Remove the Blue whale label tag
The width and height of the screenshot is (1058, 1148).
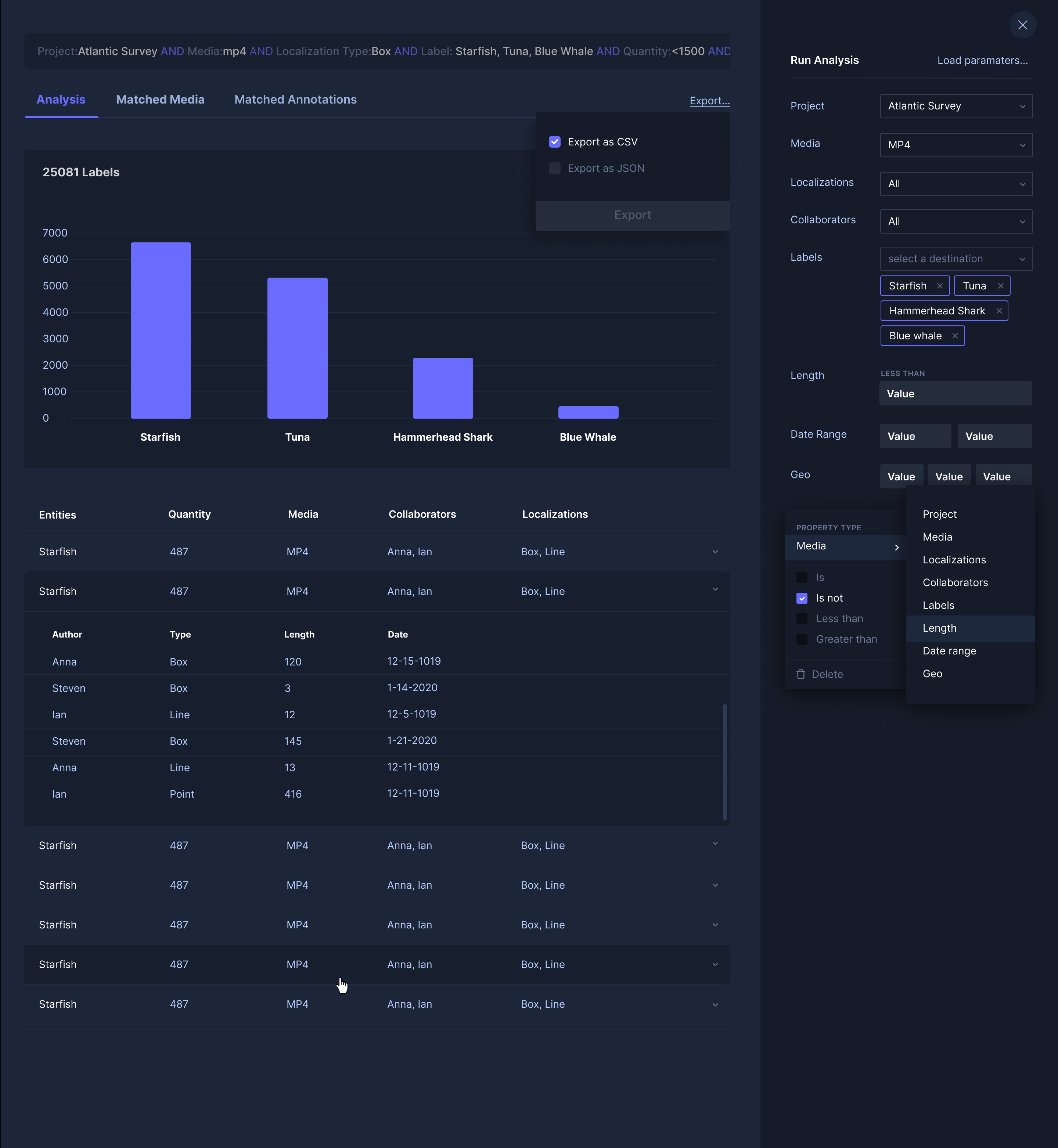click(955, 336)
